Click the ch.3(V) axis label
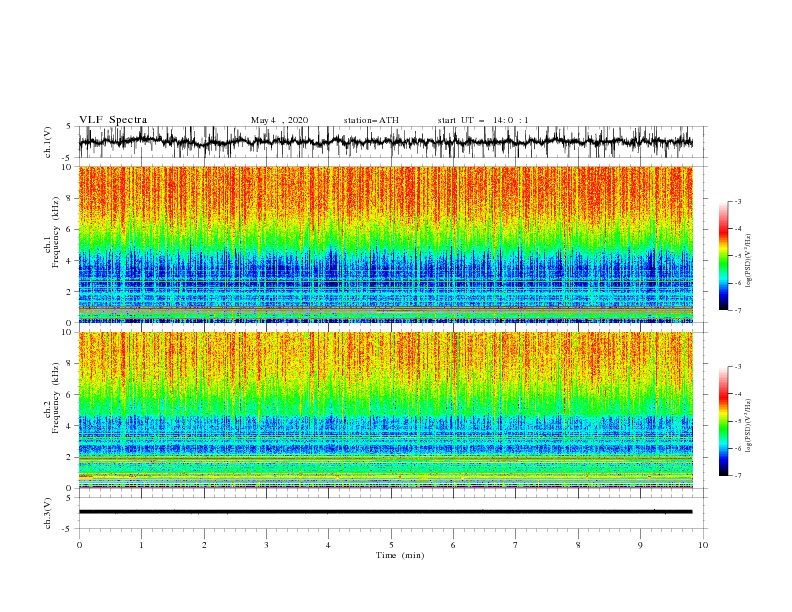The height and width of the screenshot is (612, 792). [x=48, y=513]
